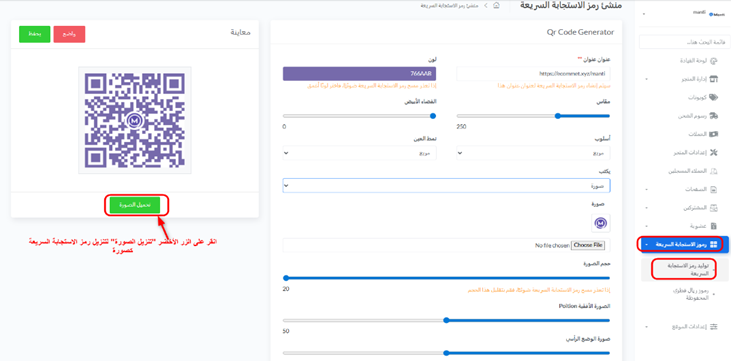Click the معاينة preview panel title
The height and width of the screenshot is (361, 731).
pyautogui.click(x=241, y=32)
